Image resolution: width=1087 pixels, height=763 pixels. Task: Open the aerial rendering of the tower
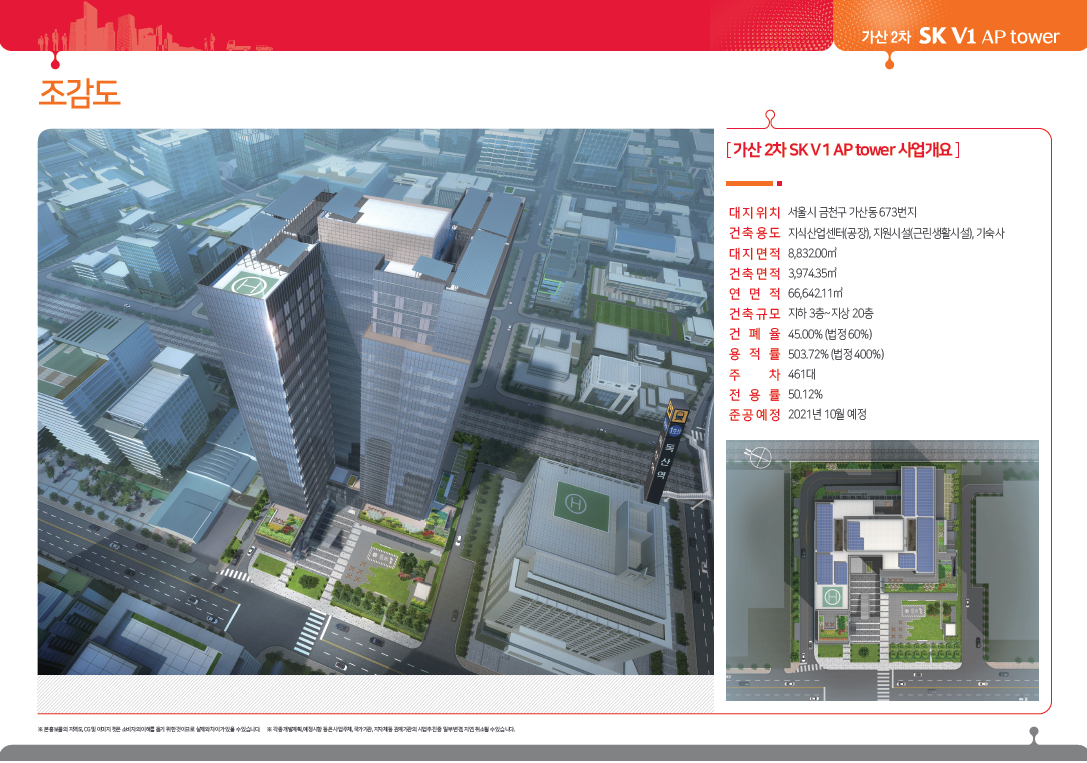375,401
